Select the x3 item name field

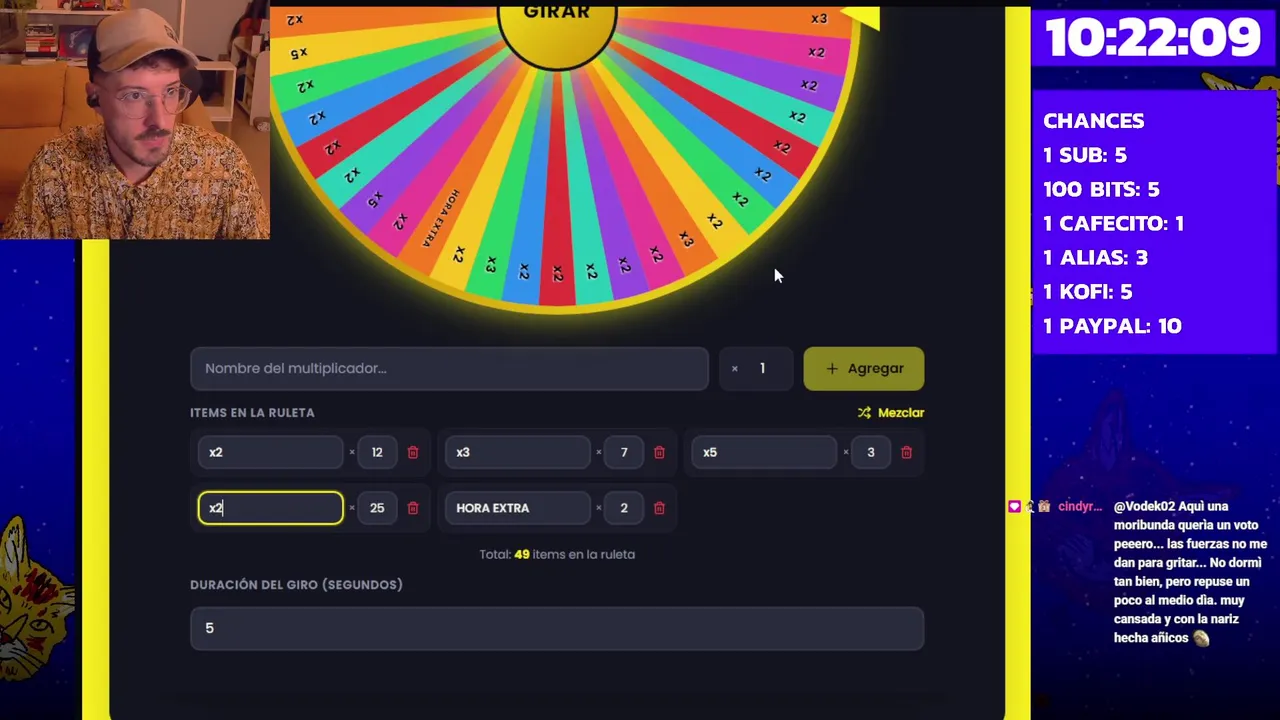[517, 452]
